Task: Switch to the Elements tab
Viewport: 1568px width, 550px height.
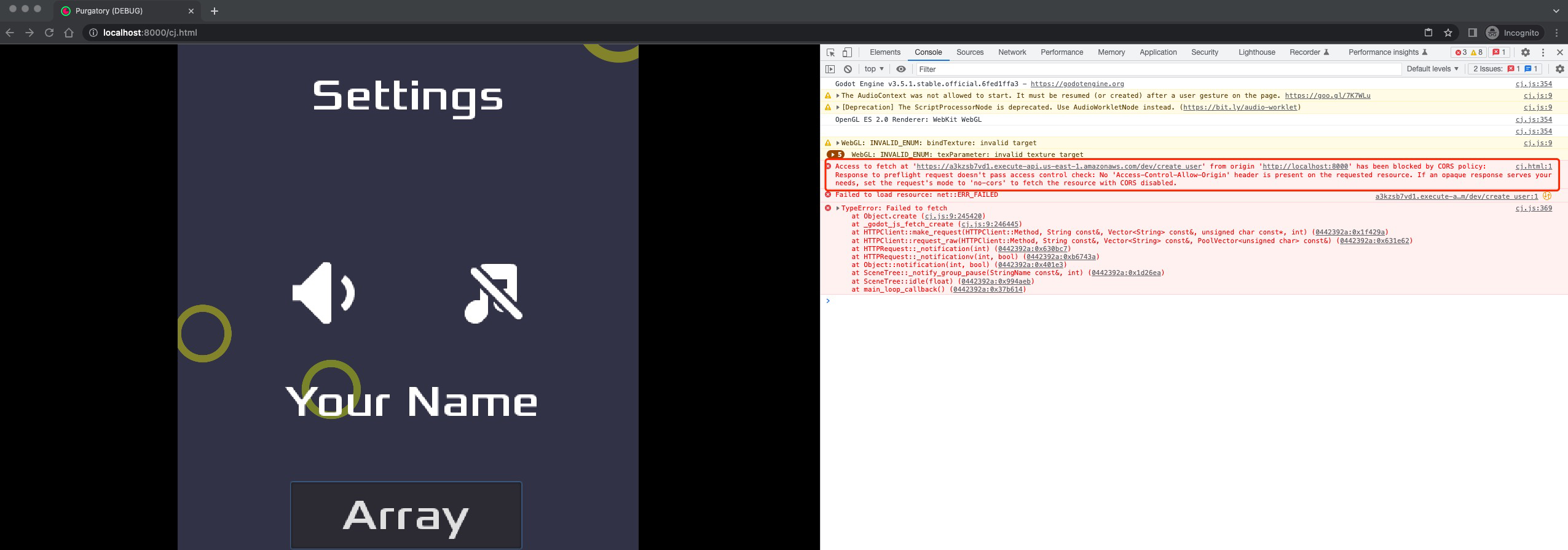Action: click(x=885, y=52)
